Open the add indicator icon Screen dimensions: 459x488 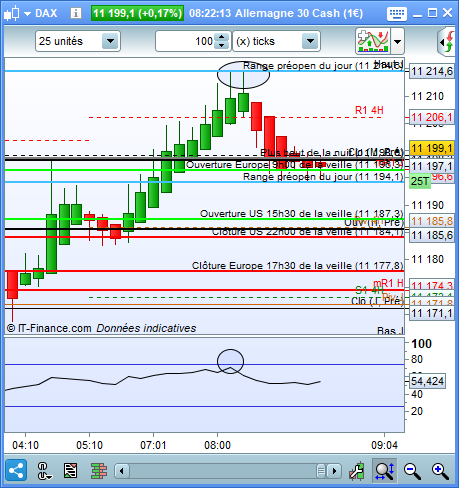click(x=373, y=41)
